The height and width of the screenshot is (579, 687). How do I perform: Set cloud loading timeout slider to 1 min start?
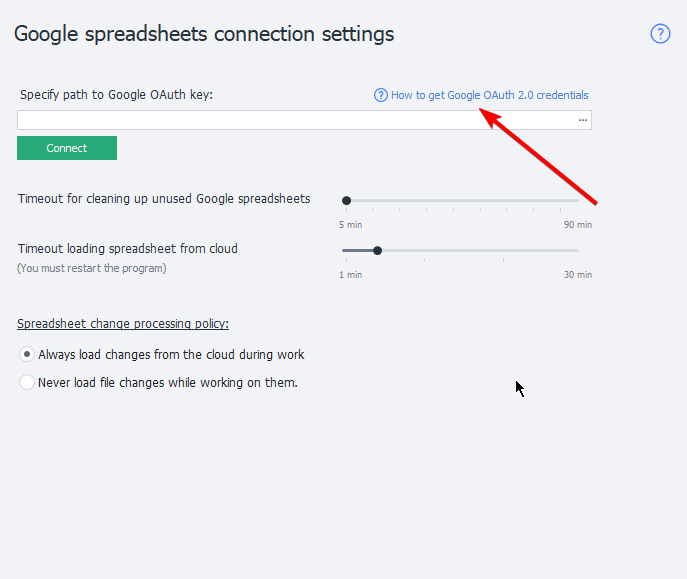click(346, 251)
